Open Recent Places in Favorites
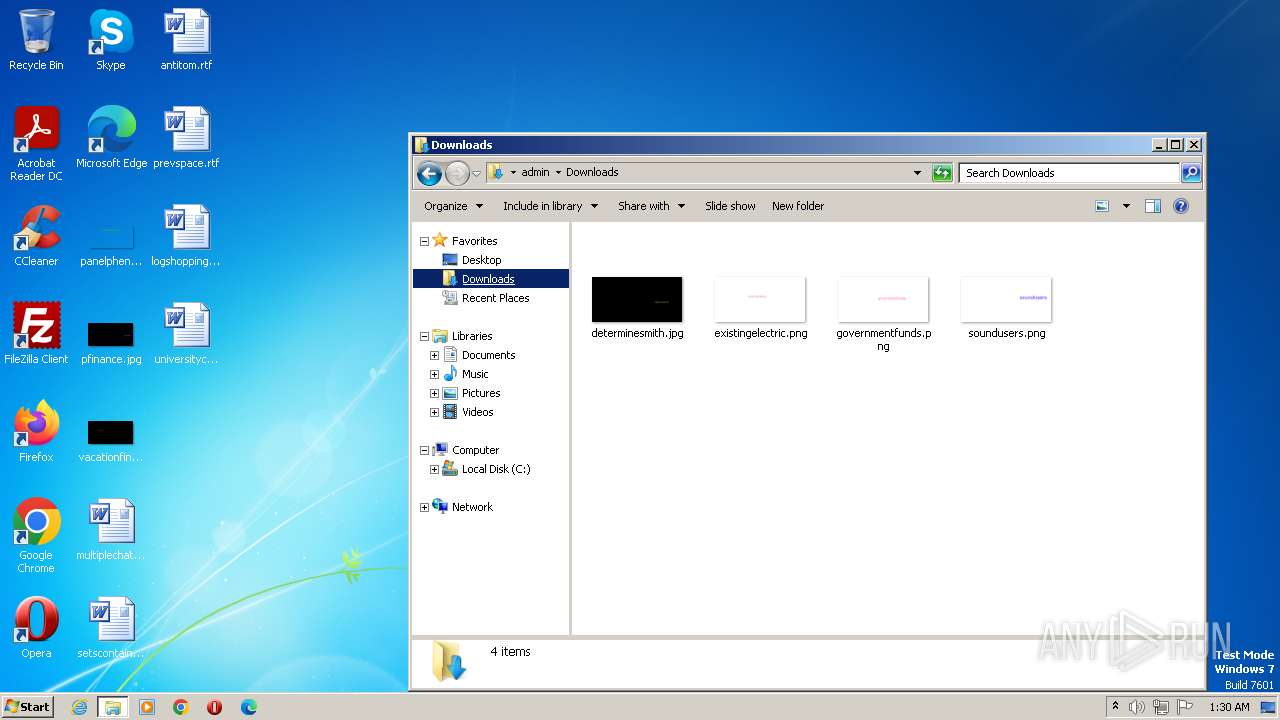The image size is (1280, 720). (495, 298)
